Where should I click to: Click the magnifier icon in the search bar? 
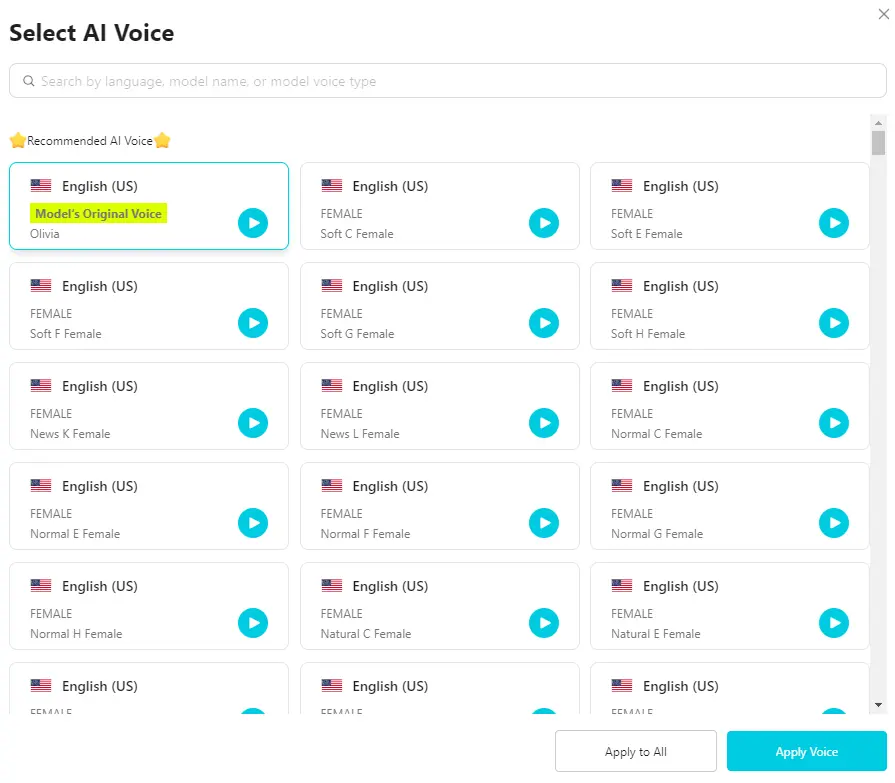[x=28, y=81]
